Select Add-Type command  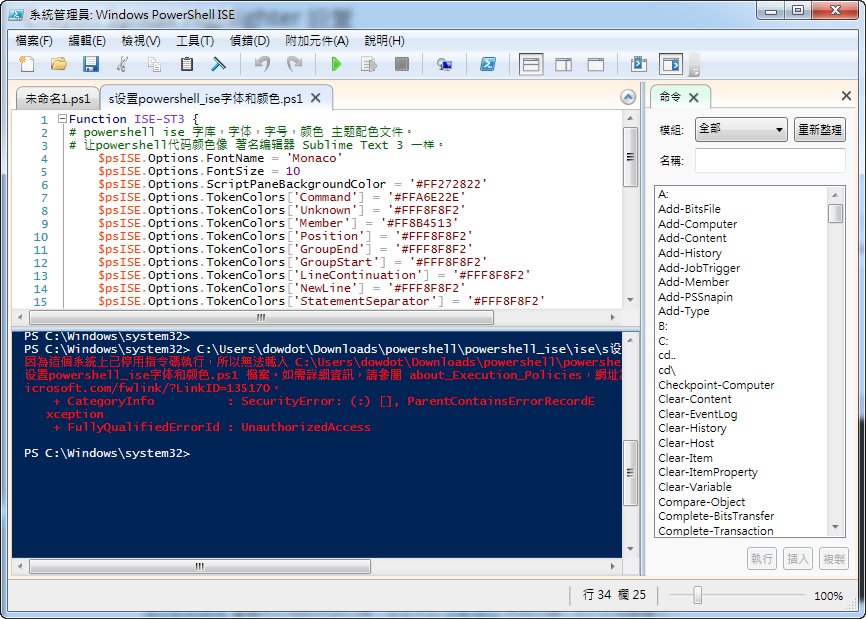[684, 311]
